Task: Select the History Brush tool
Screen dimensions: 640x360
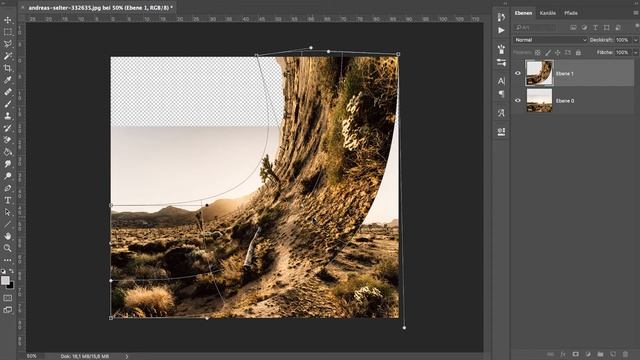Action: [x=8, y=128]
